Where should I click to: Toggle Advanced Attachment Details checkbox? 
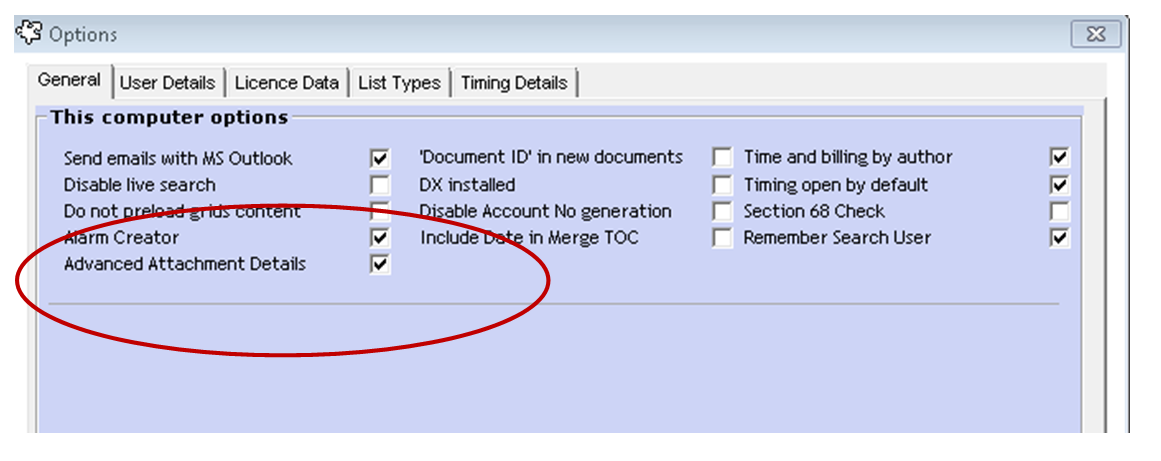[380, 264]
